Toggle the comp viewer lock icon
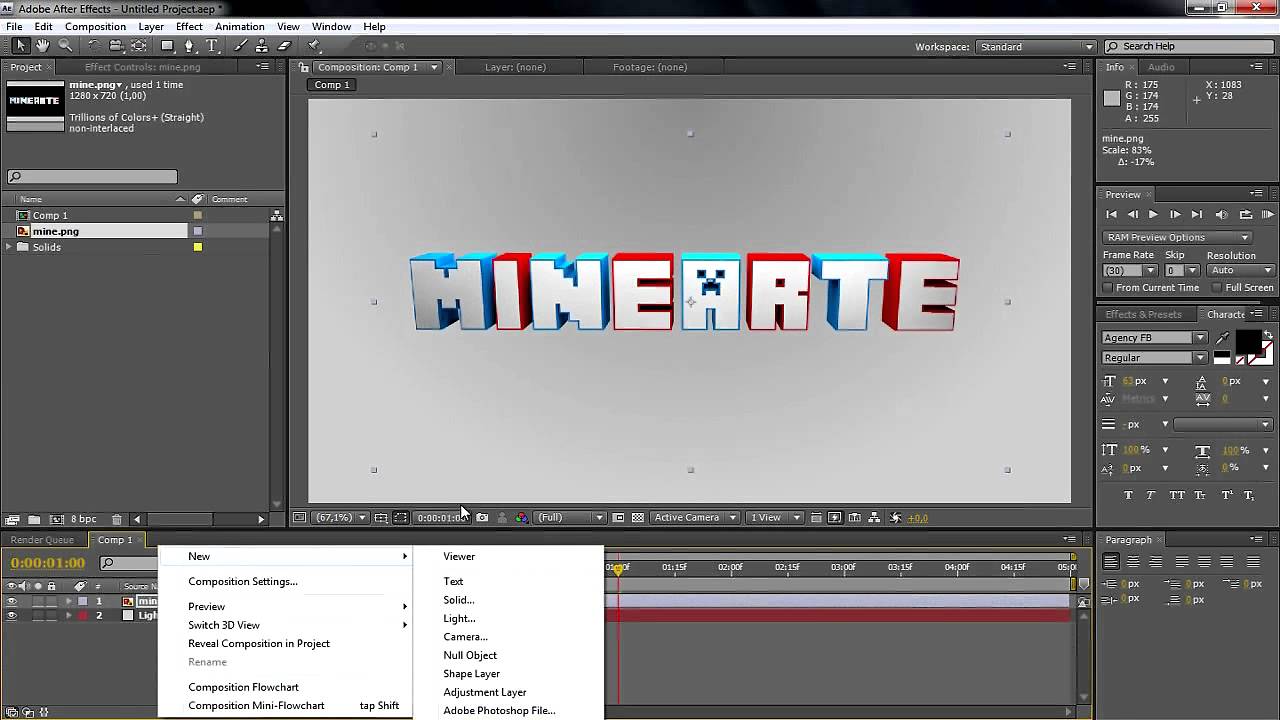1280x720 pixels. coord(304,67)
